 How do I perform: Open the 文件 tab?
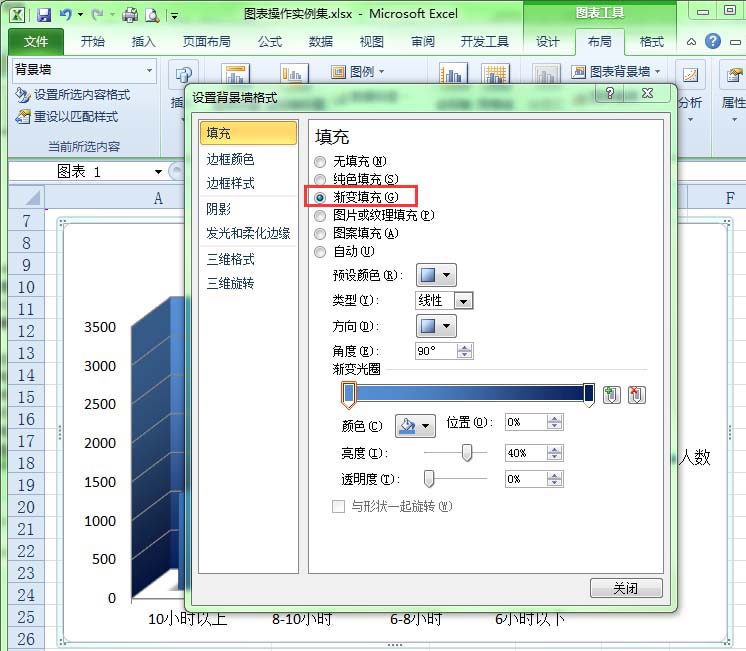pos(36,42)
